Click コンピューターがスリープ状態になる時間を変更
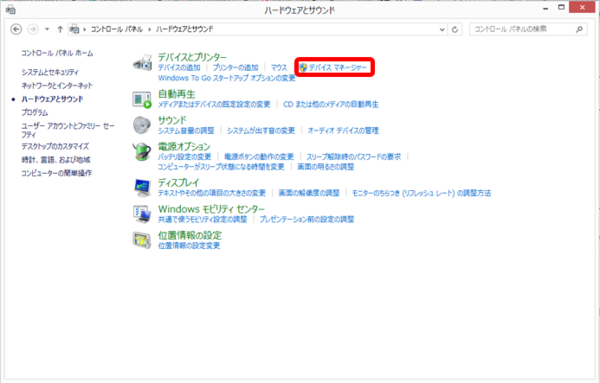Image resolution: width=600 pixels, height=383 pixels. coord(221,167)
